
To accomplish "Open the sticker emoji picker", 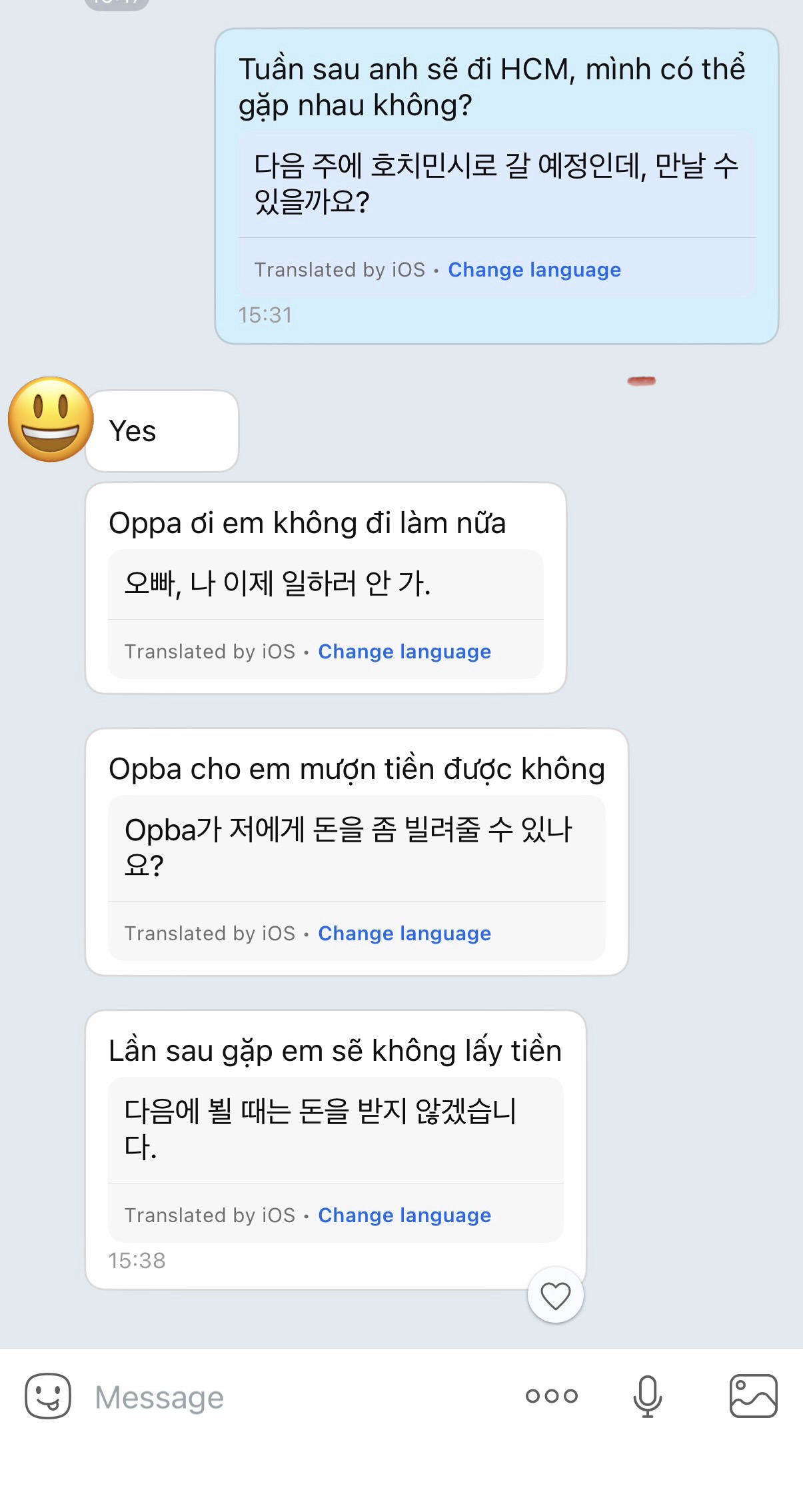I will (x=48, y=1396).
